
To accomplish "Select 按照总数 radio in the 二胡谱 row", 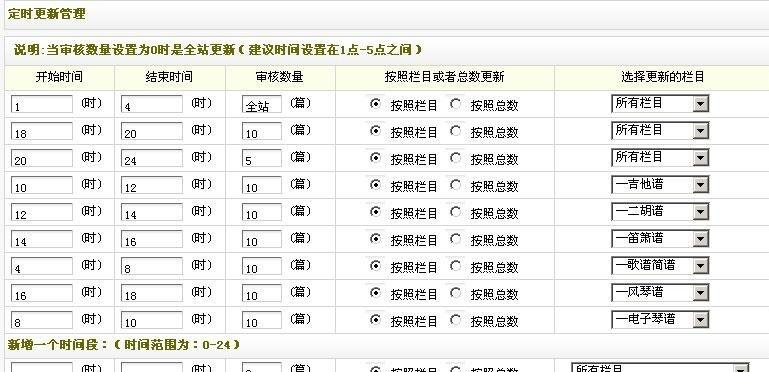I will 456,211.
